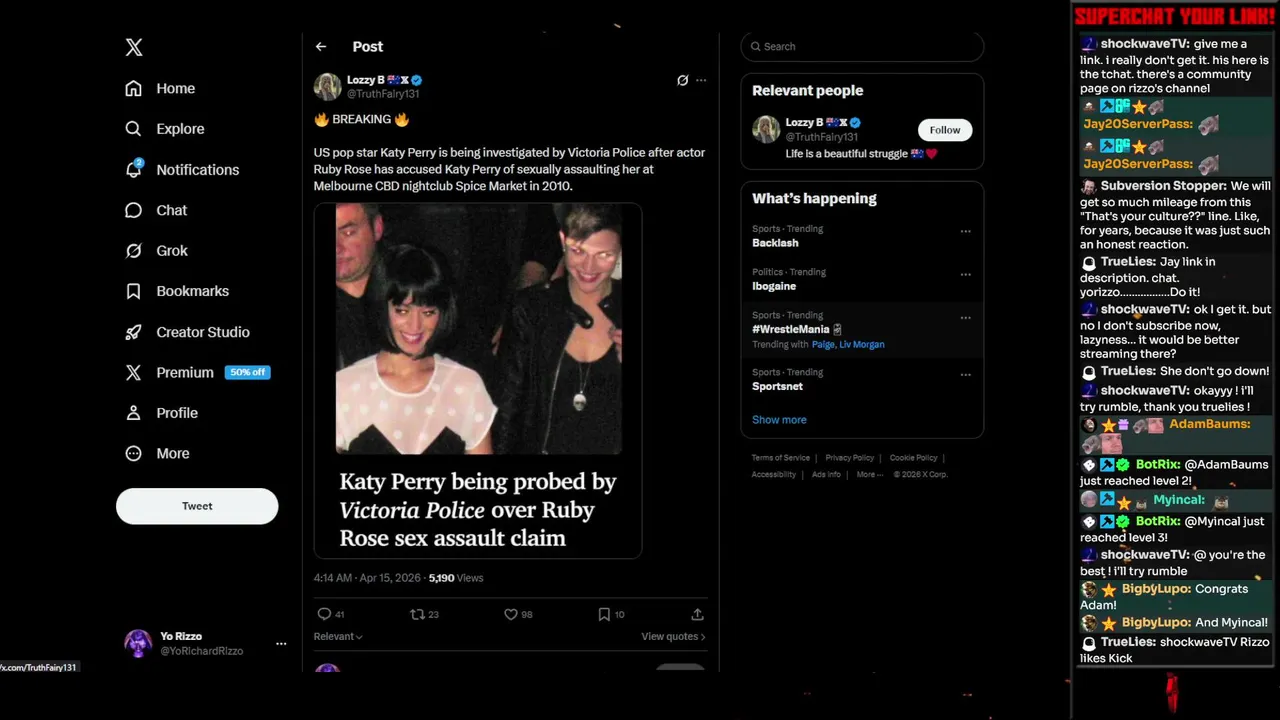Follow Lozzy B in Relevant people
This screenshot has width=1280, height=720.
tap(944, 130)
